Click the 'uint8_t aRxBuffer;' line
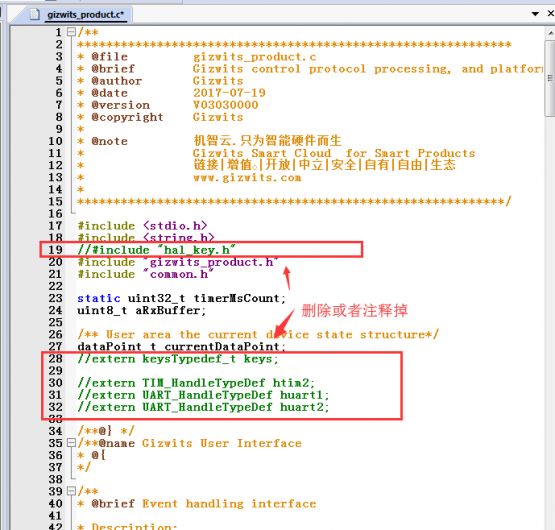The height and width of the screenshot is (530, 555). (142, 310)
